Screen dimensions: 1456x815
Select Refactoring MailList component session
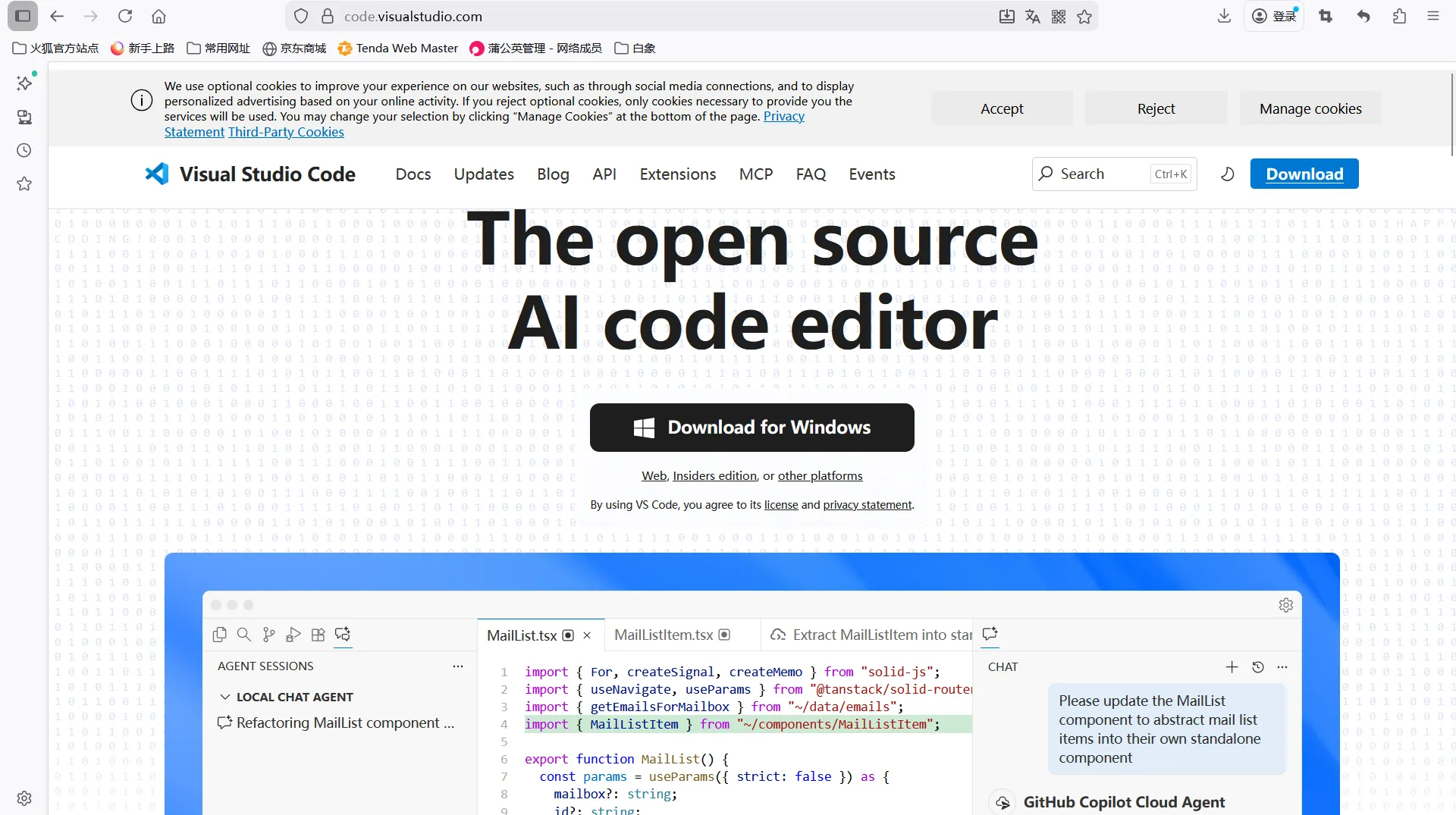click(336, 723)
